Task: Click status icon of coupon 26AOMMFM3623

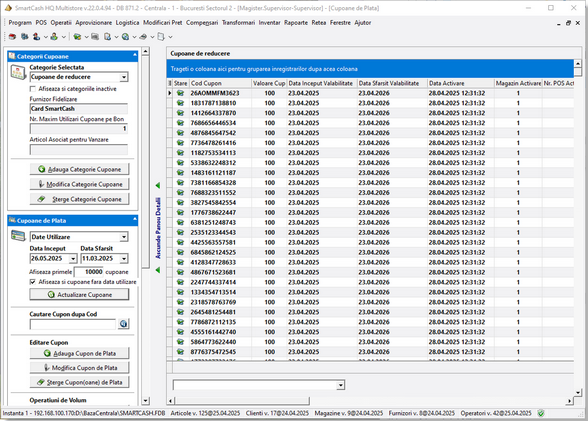Action: [180, 93]
